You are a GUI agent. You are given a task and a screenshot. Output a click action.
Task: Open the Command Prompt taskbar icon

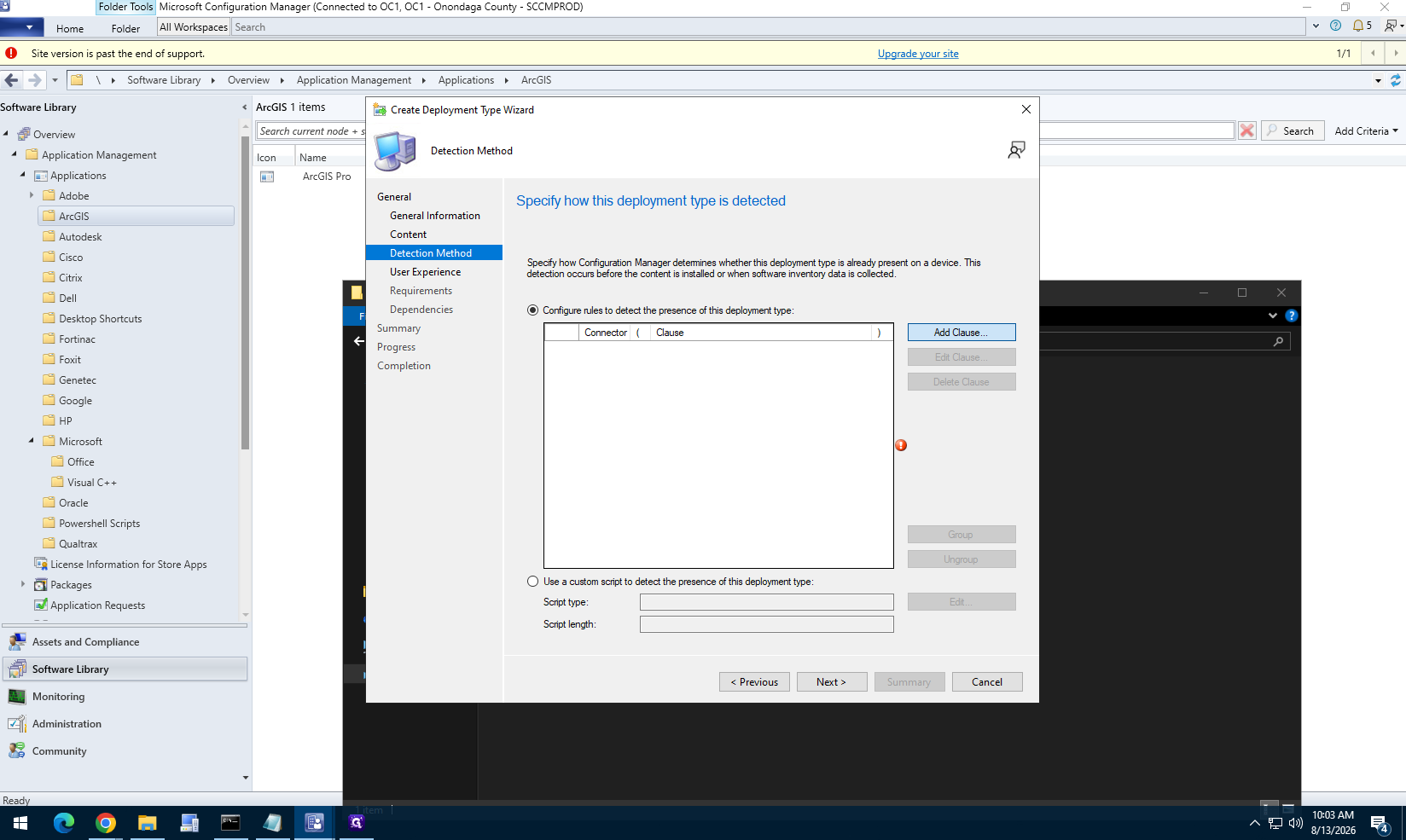coord(231,823)
